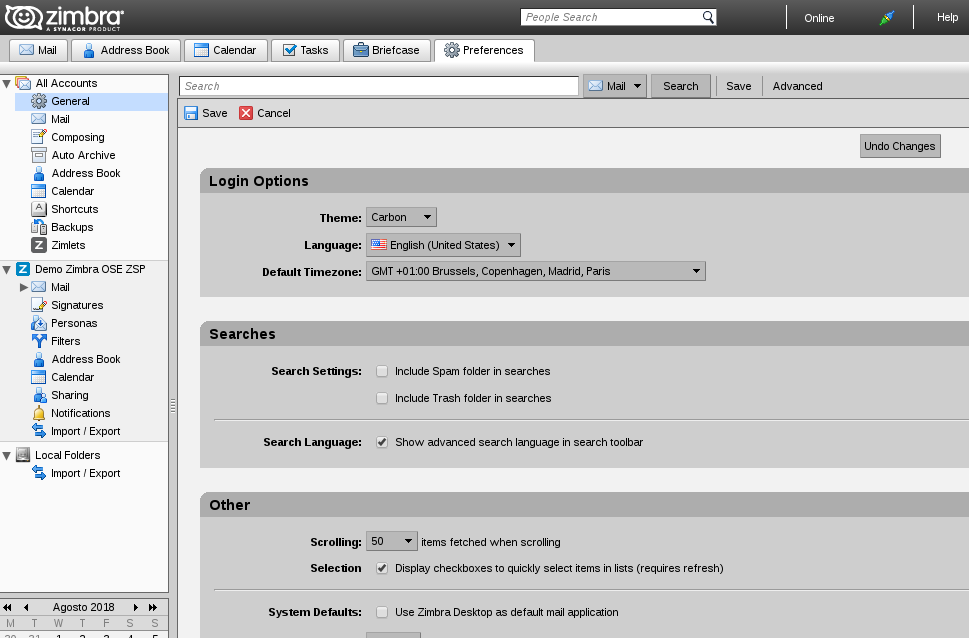Switch to the Calendar tab
Image resolution: width=969 pixels, height=638 pixels.
225,50
